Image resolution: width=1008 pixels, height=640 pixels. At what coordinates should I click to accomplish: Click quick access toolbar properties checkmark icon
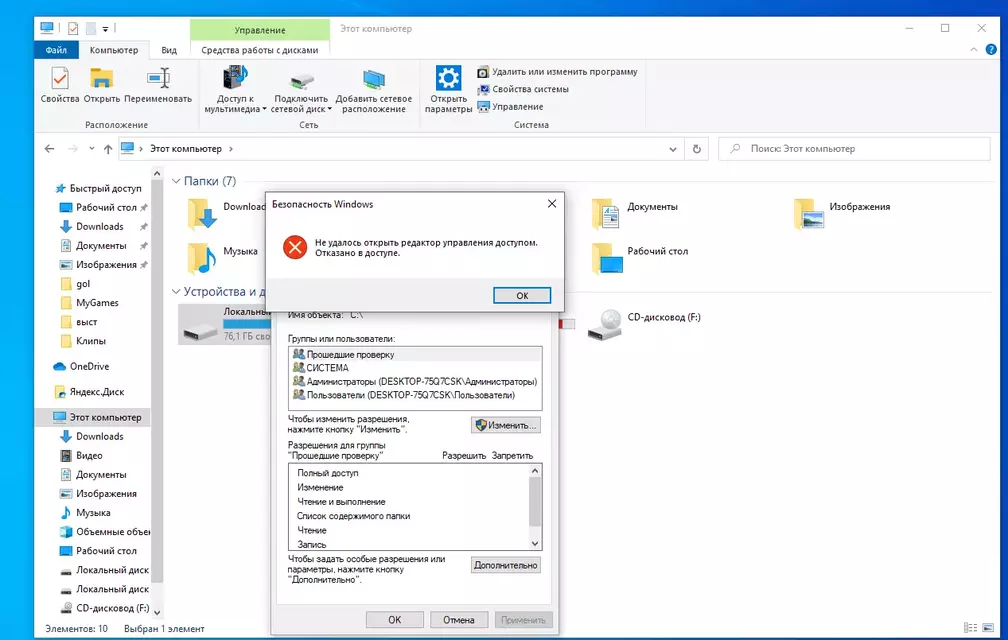click(73, 29)
